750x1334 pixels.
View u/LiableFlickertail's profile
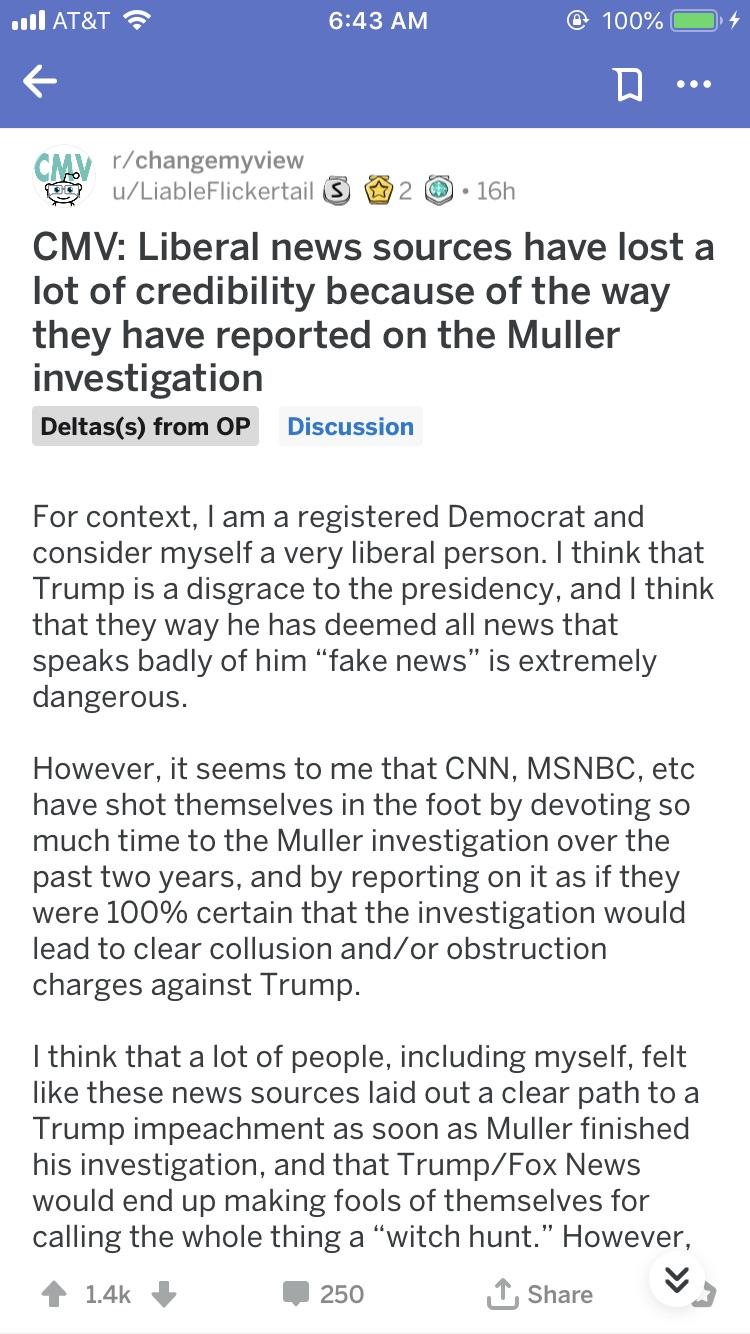click(213, 190)
